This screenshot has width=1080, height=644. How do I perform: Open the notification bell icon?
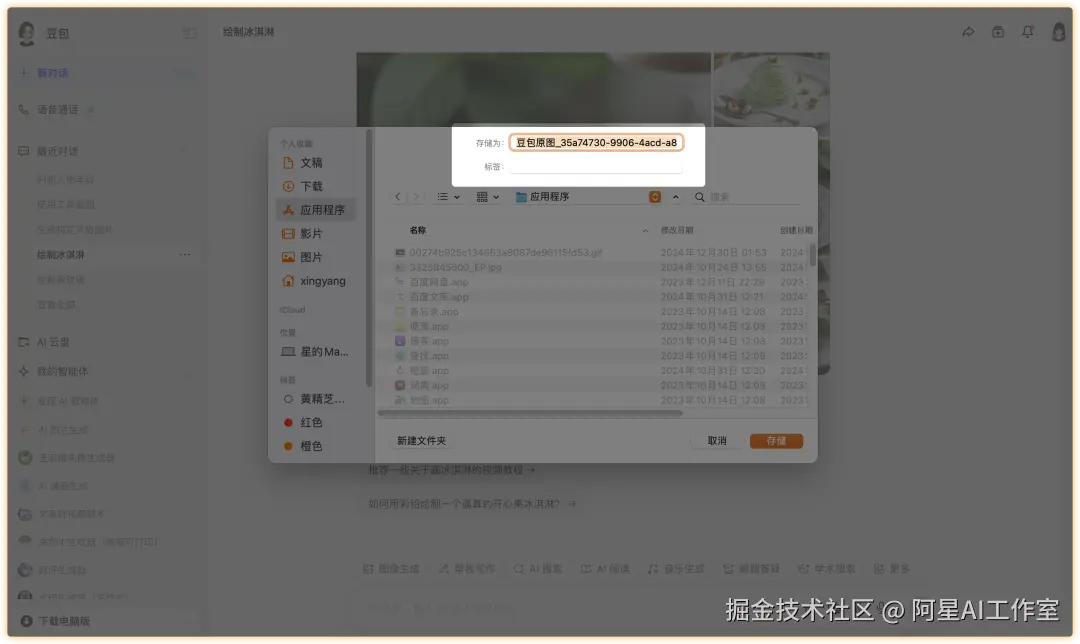tap(1027, 31)
